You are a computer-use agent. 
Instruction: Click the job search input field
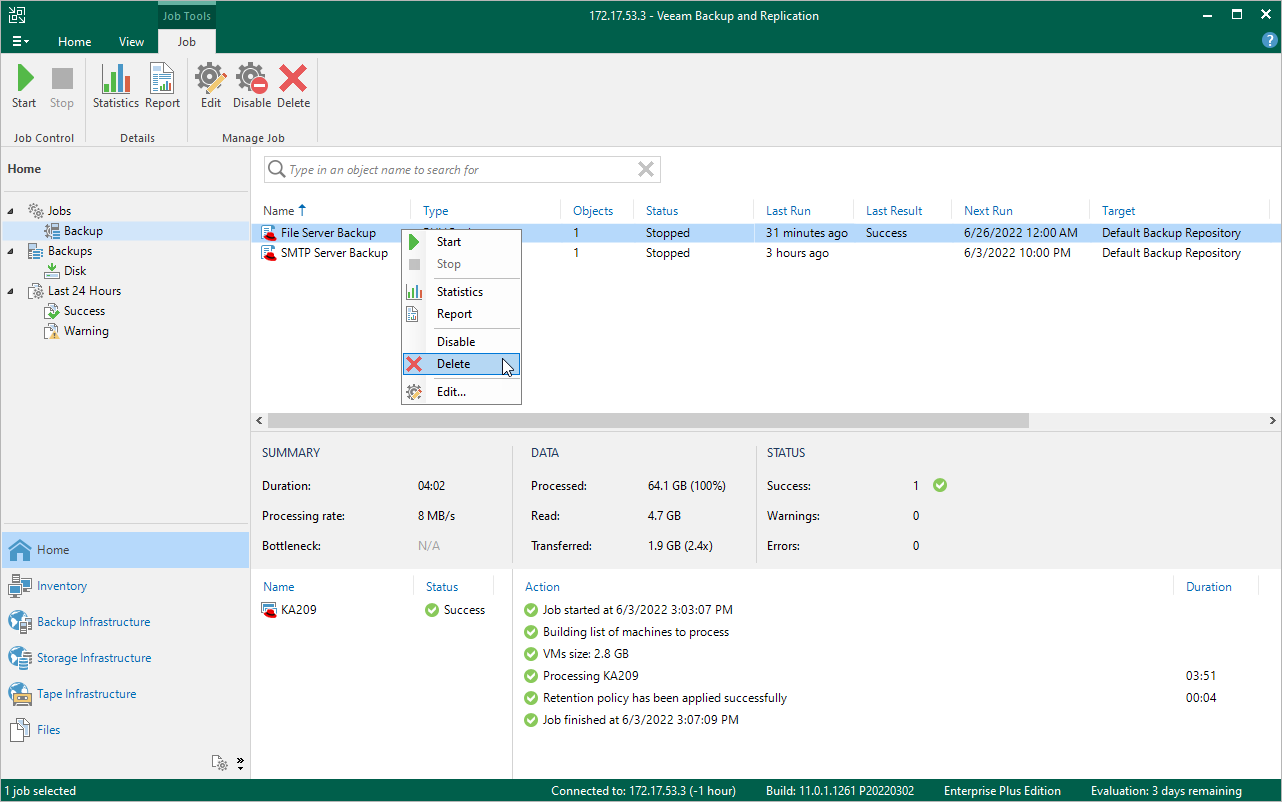coord(462,170)
